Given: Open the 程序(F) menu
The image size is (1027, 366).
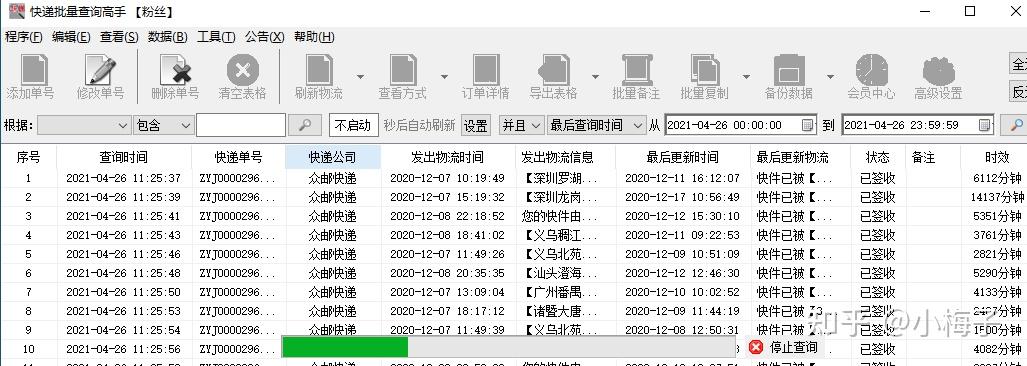Looking at the screenshot, I should [24, 37].
